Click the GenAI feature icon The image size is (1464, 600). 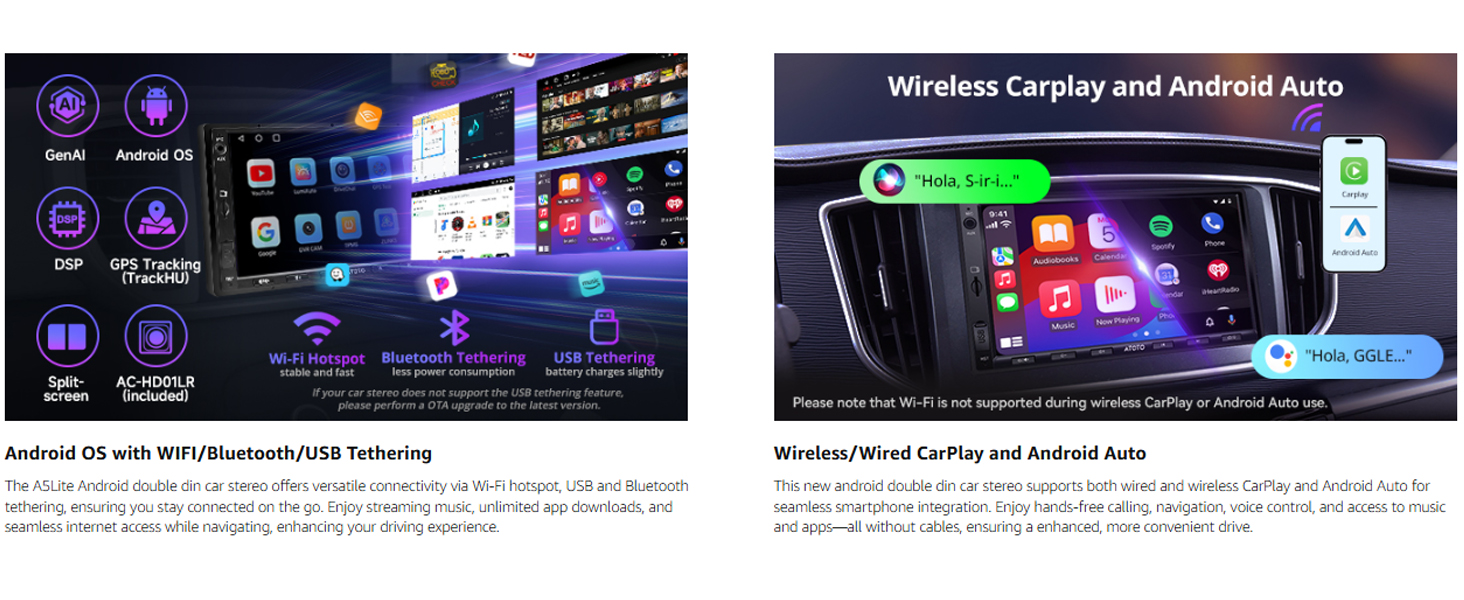click(x=67, y=106)
